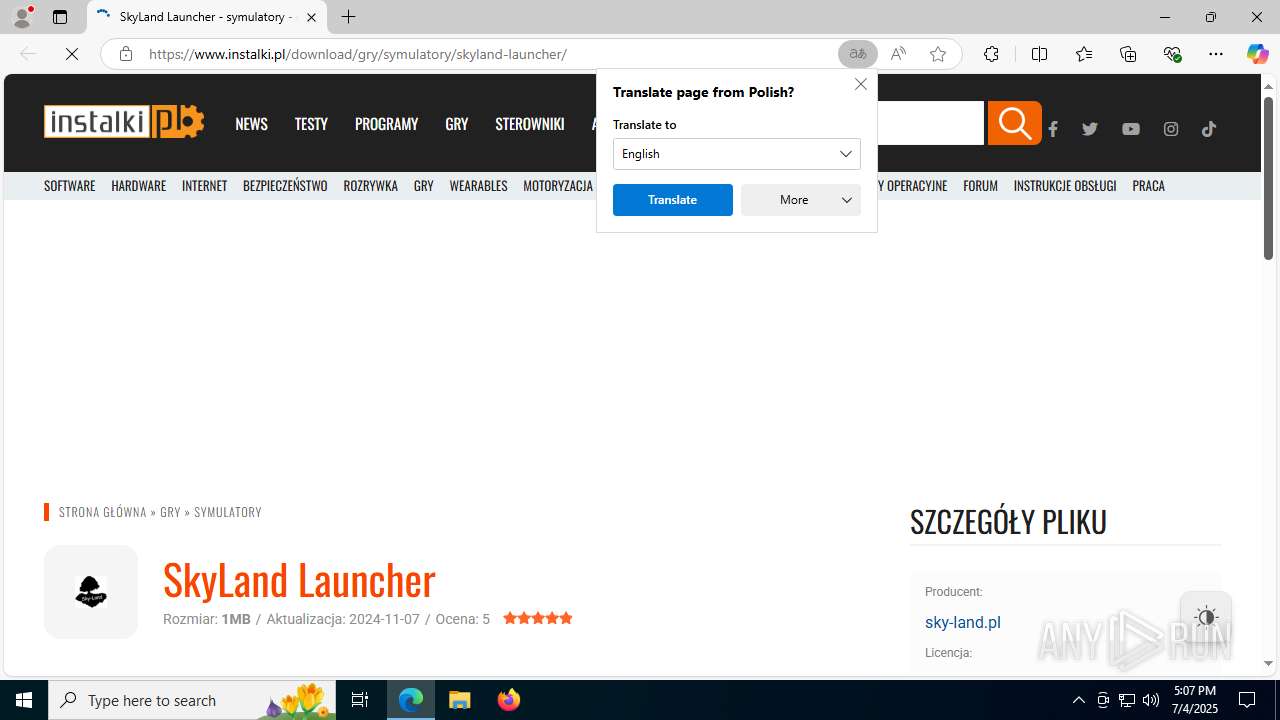Show hidden system tray icons

[1078, 700]
